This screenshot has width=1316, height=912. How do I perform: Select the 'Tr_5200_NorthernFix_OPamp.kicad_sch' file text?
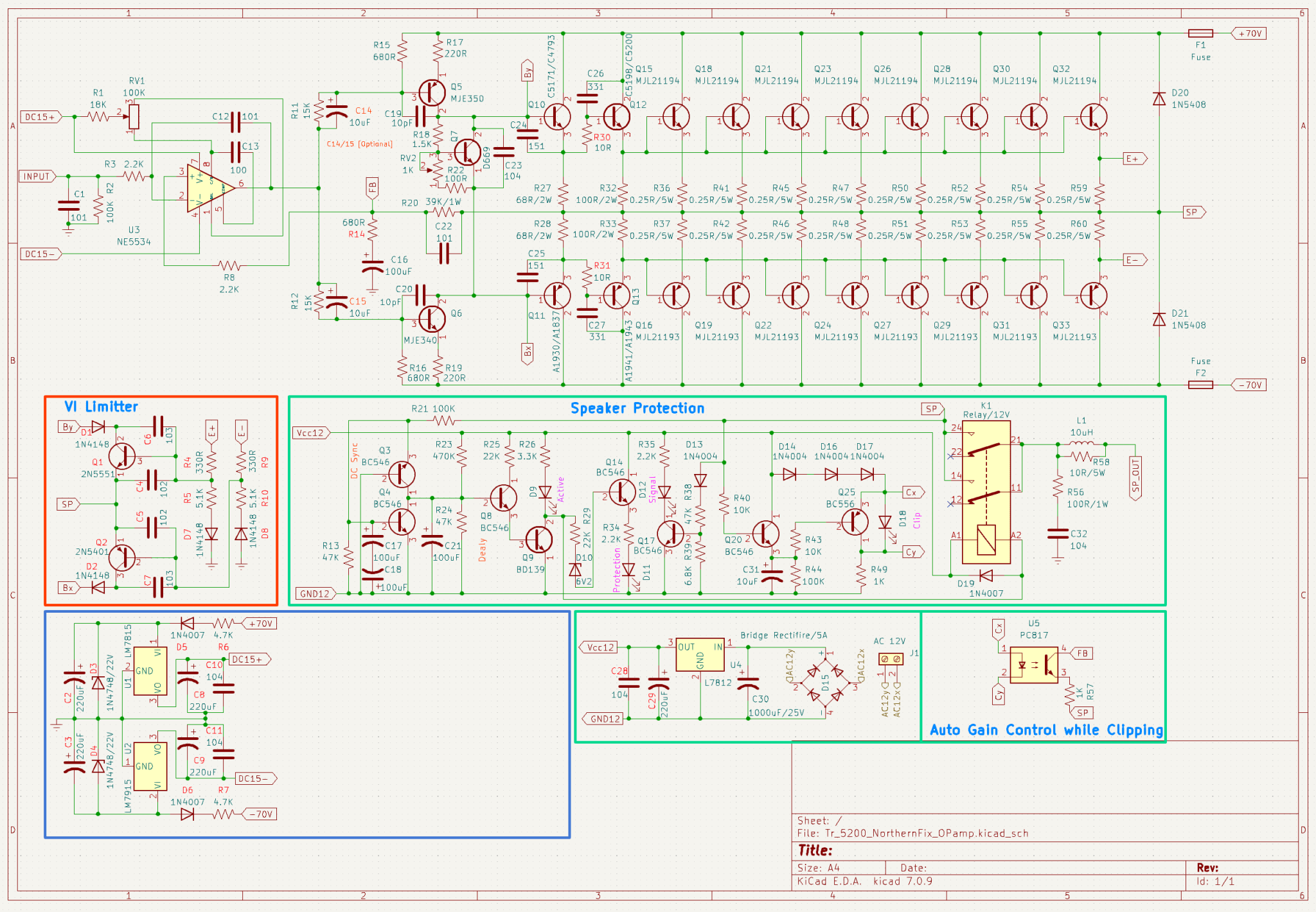(926, 833)
